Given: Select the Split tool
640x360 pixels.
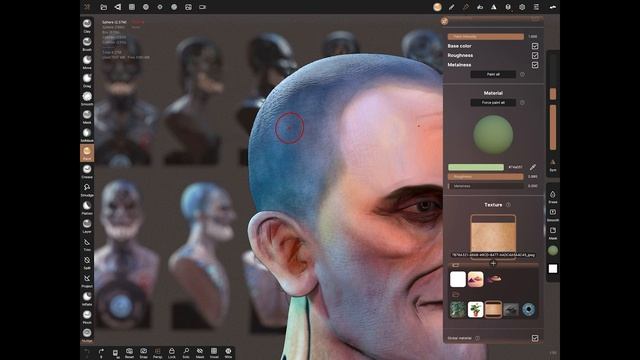Looking at the screenshot, I should tap(87, 262).
